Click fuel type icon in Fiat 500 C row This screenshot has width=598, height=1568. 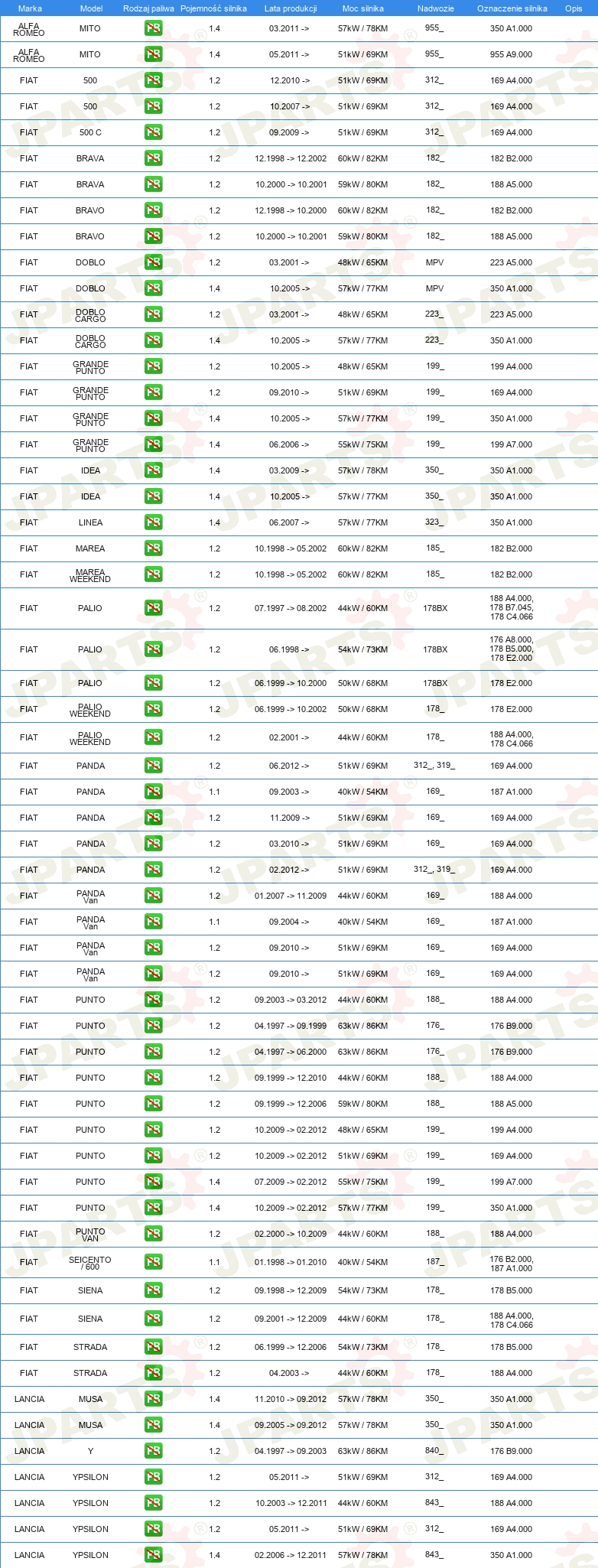[153, 132]
